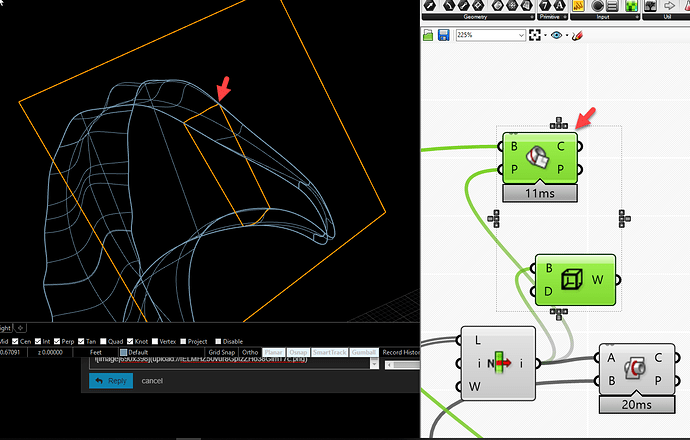This screenshot has width=690, height=440.
Task: Select the box icon on the green component
Action: click(572, 279)
